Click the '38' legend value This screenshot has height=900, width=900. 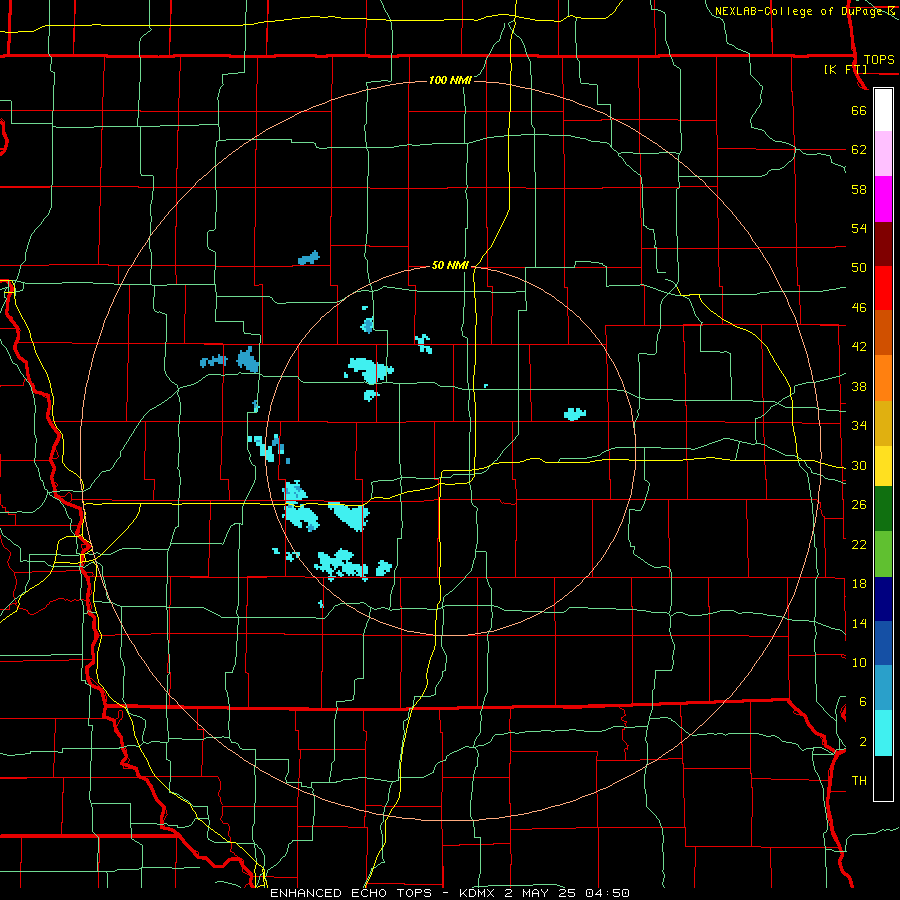tap(859, 386)
